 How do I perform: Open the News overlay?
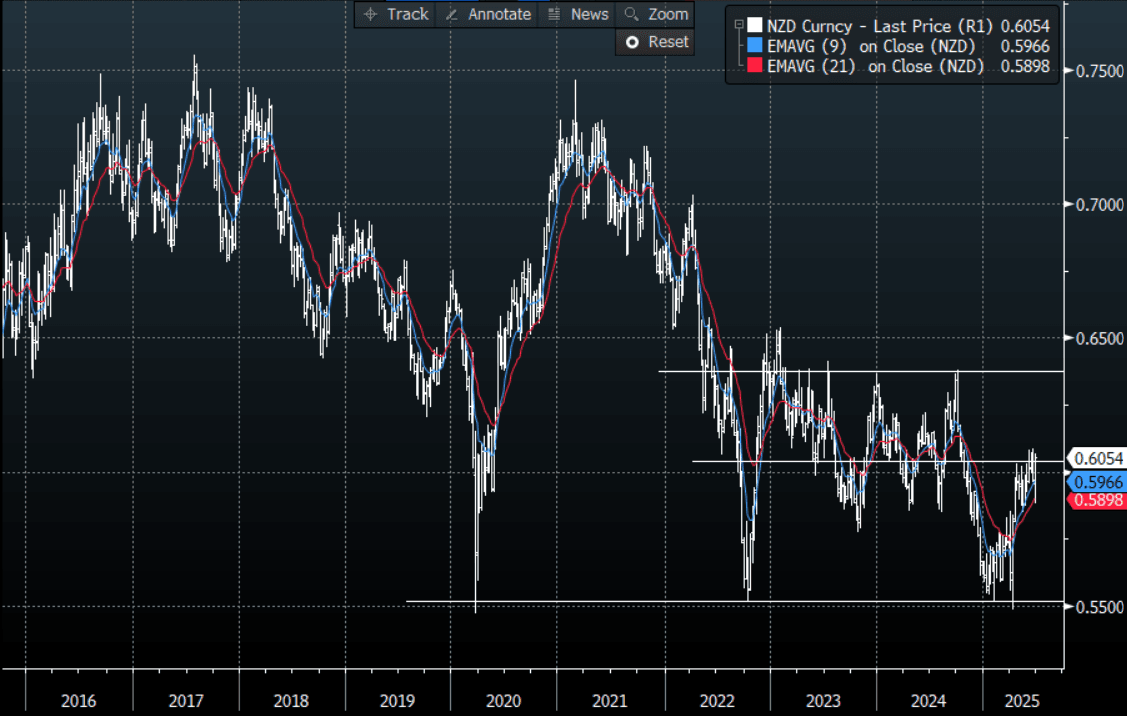pos(578,14)
